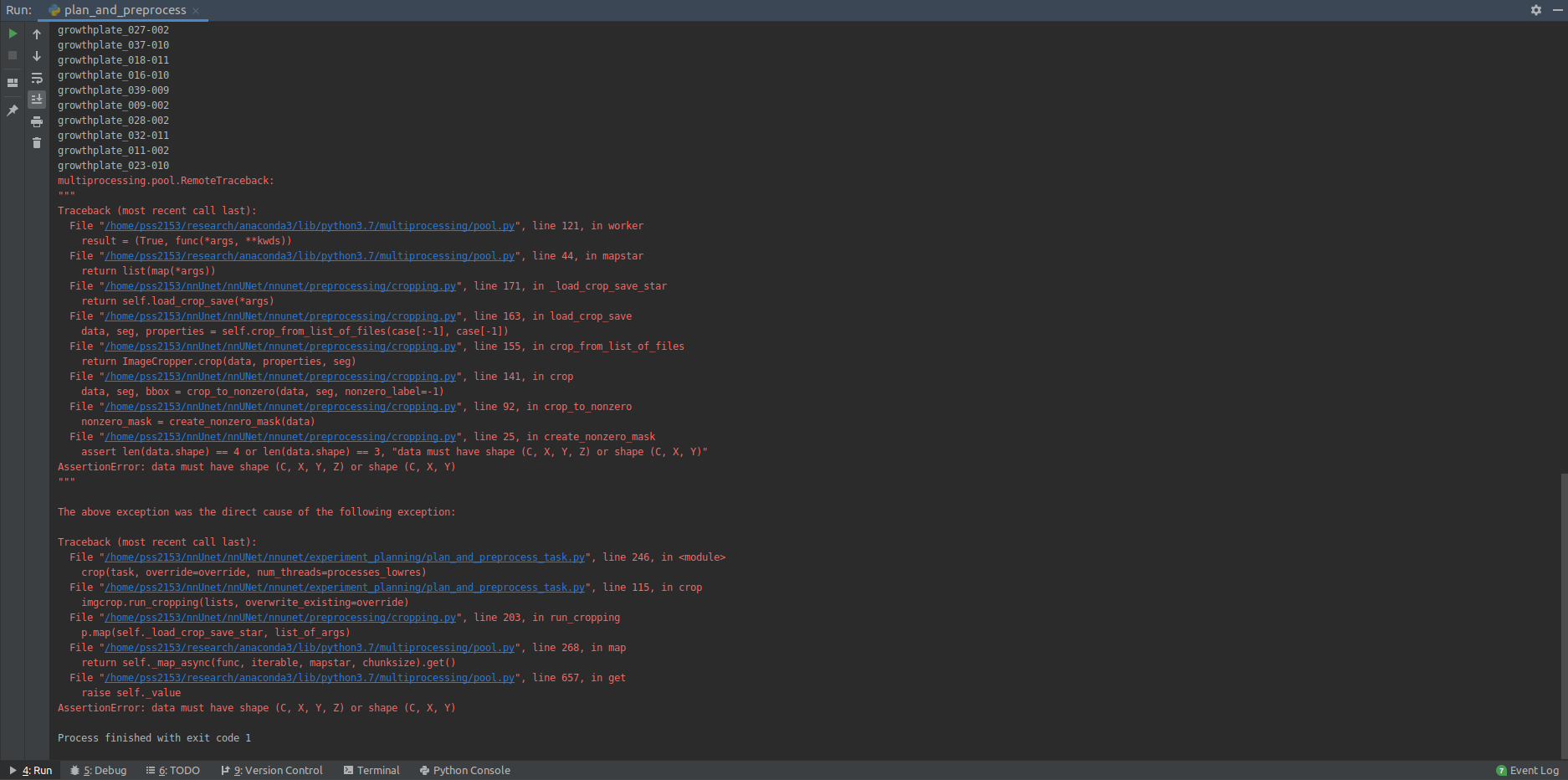Go down the stack trace arrow
The image size is (1568, 780).
(x=37, y=56)
